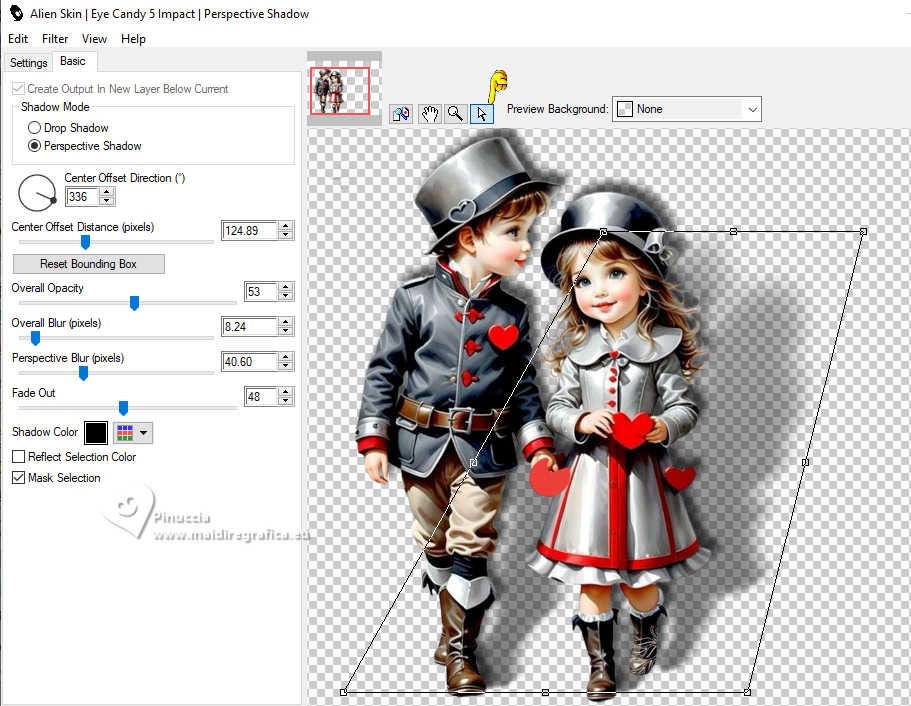Click the Perspective Blur value field

coord(250,361)
